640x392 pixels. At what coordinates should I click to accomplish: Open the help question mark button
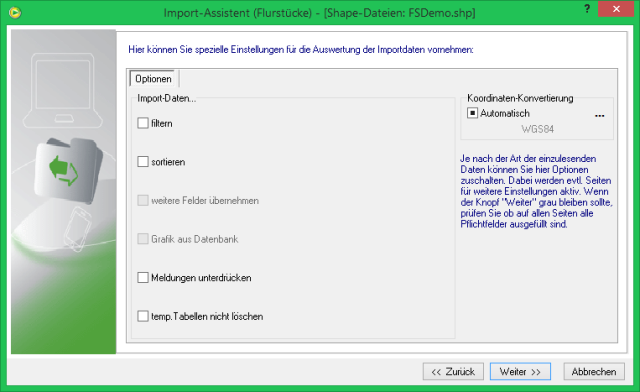(x=587, y=9)
